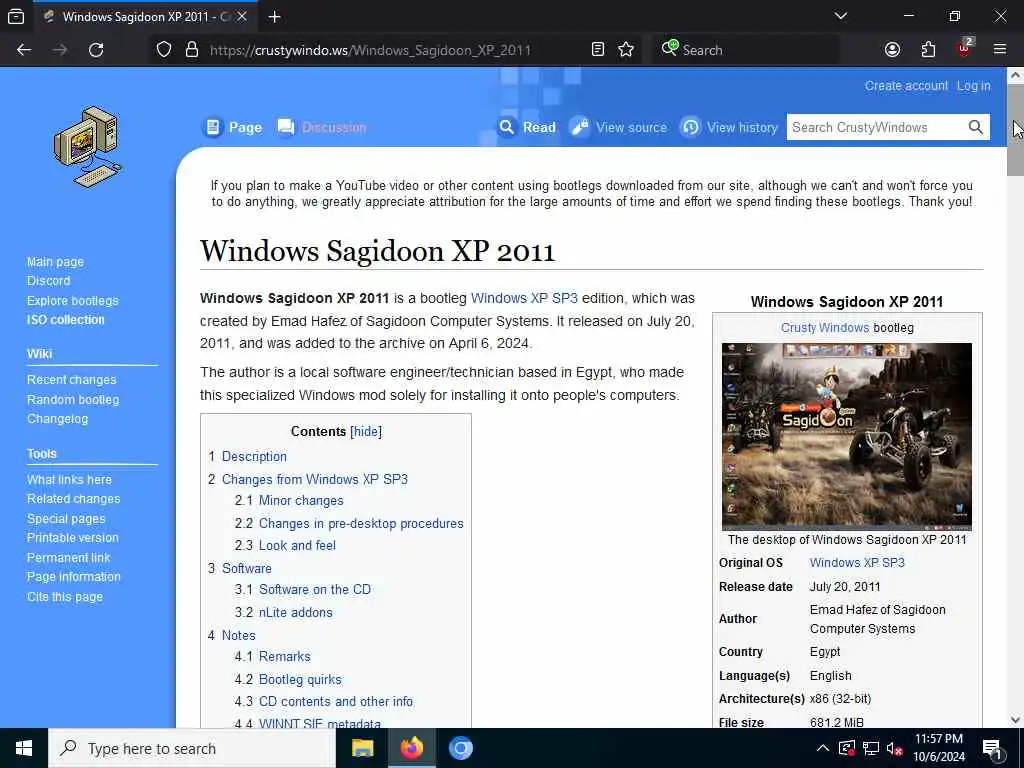Show hidden system tray icons
This screenshot has height=768, width=1024.
click(x=823, y=748)
